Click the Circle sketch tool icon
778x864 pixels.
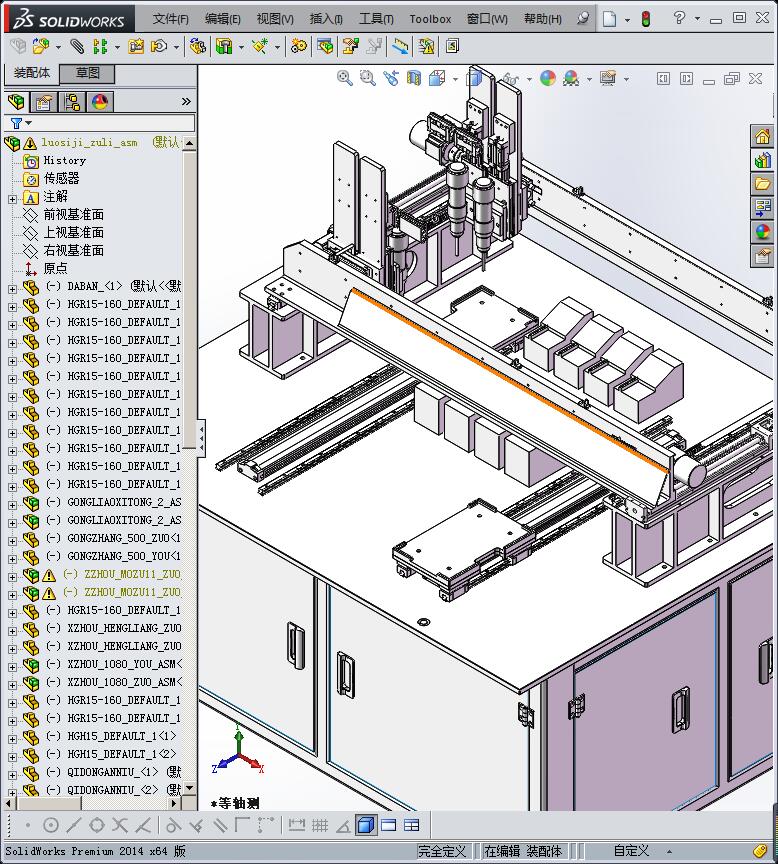pyautogui.click(x=51, y=825)
